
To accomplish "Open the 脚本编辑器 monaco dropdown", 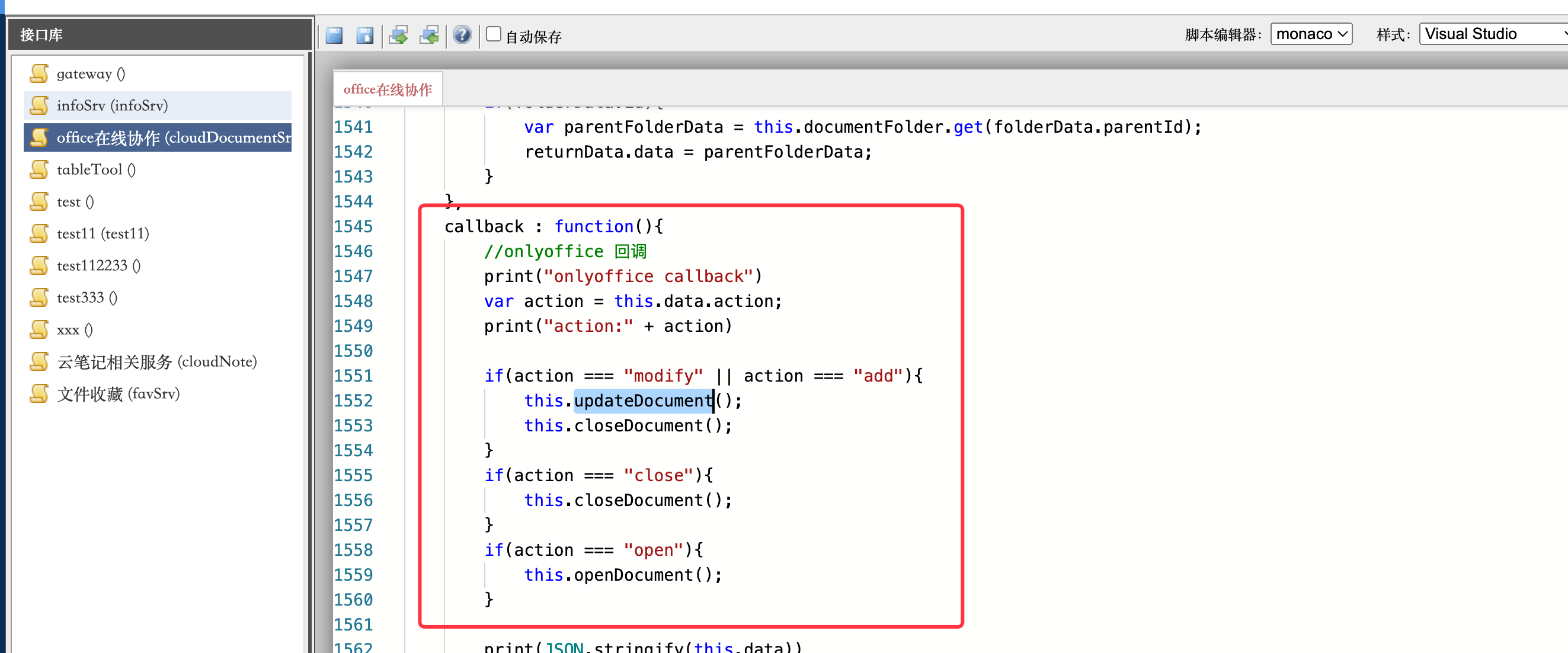I will 1311,34.
